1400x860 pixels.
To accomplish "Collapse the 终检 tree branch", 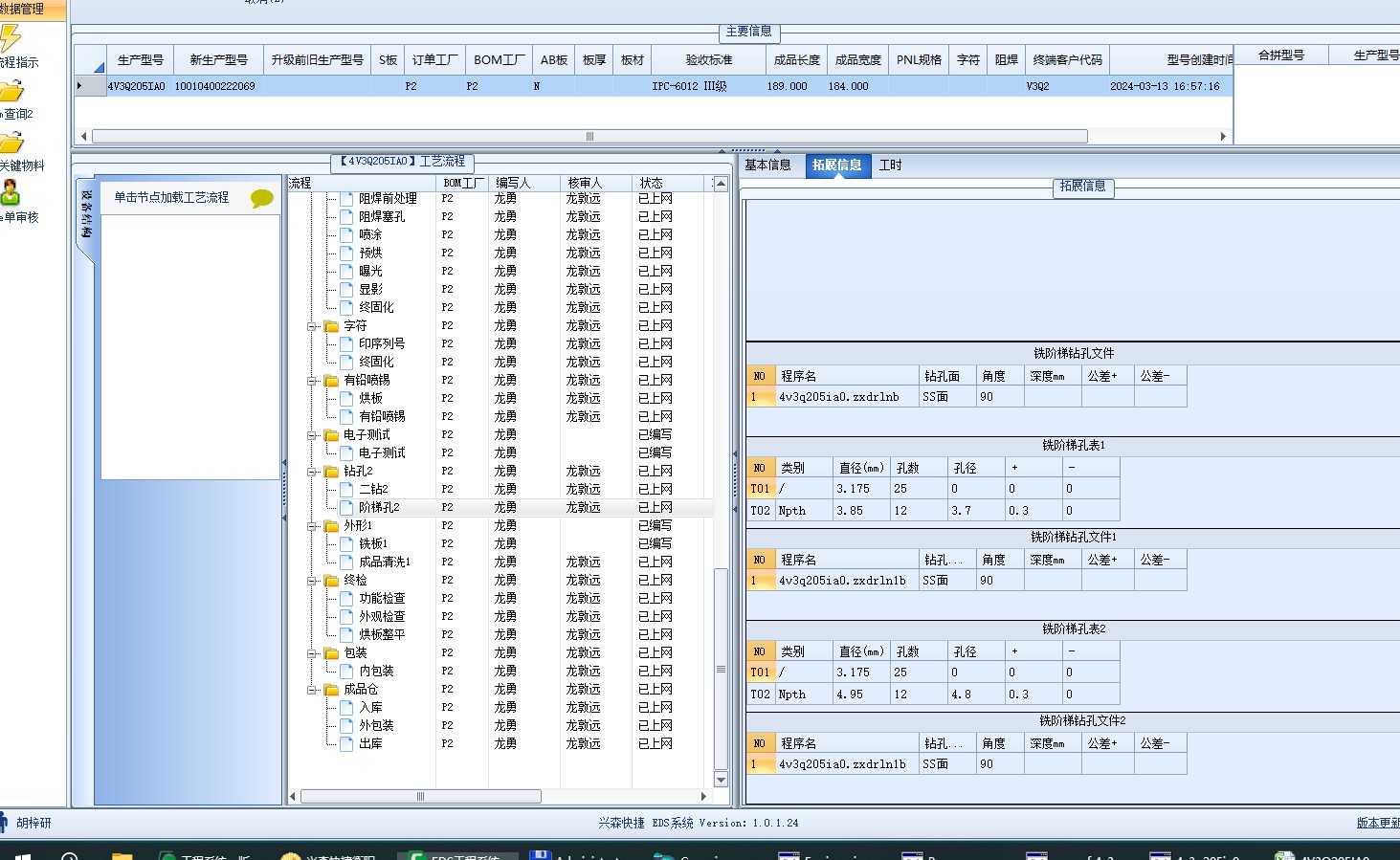I will click(x=312, y=582).
